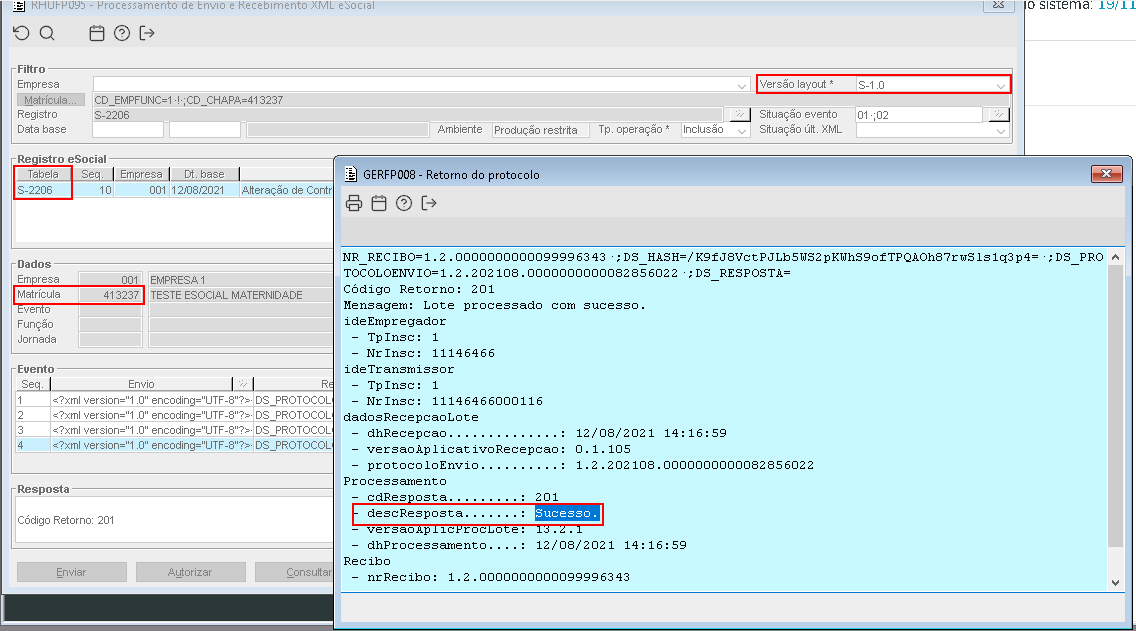
Task: Click the exit icon in GERFP008 window
Action: pos(429,204)
